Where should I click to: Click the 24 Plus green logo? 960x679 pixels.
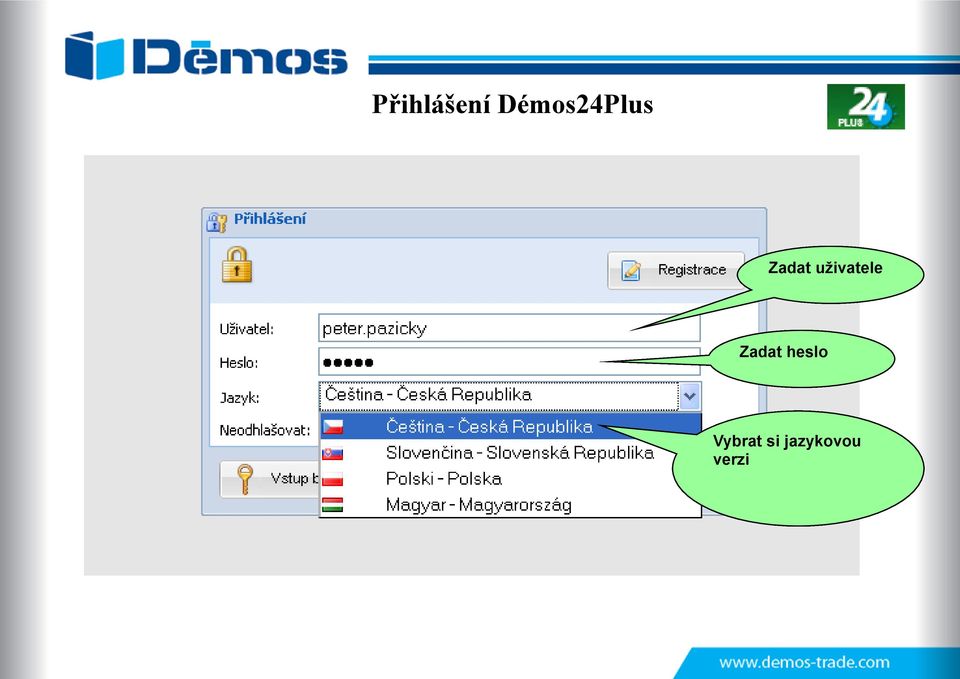[866, 107]
